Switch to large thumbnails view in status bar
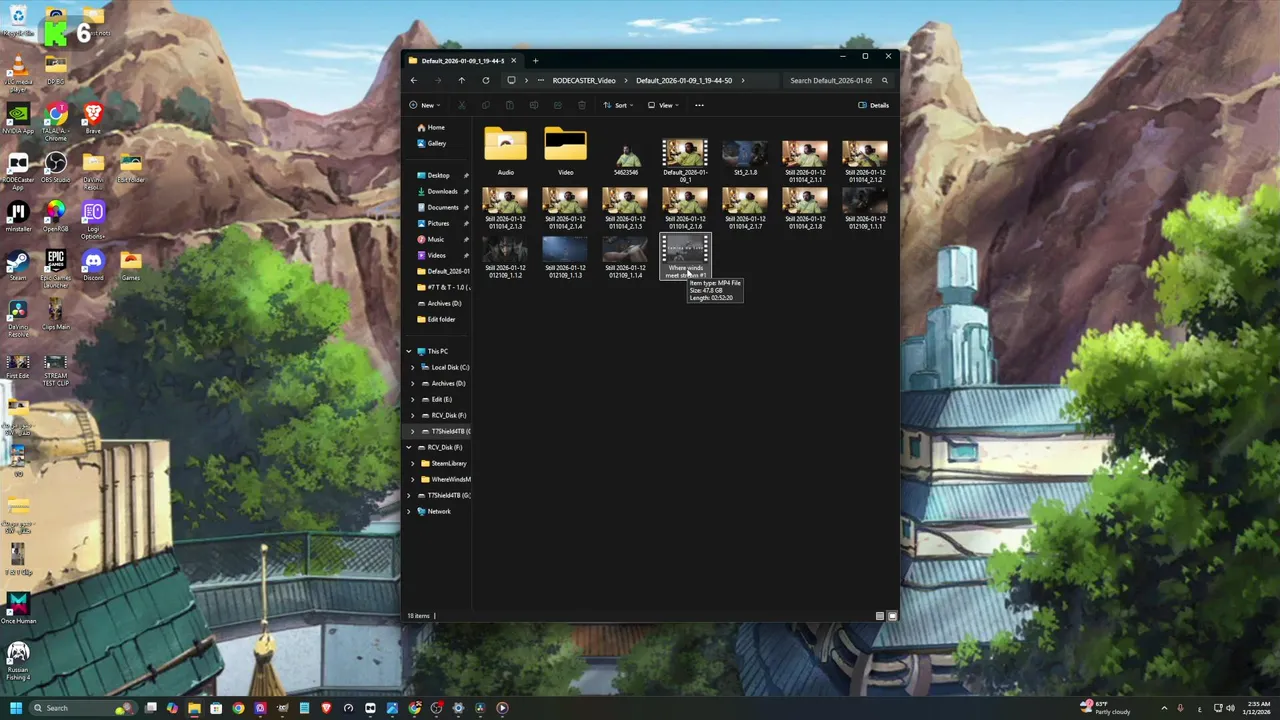The image size is (1280, 720). coord(892,616)
